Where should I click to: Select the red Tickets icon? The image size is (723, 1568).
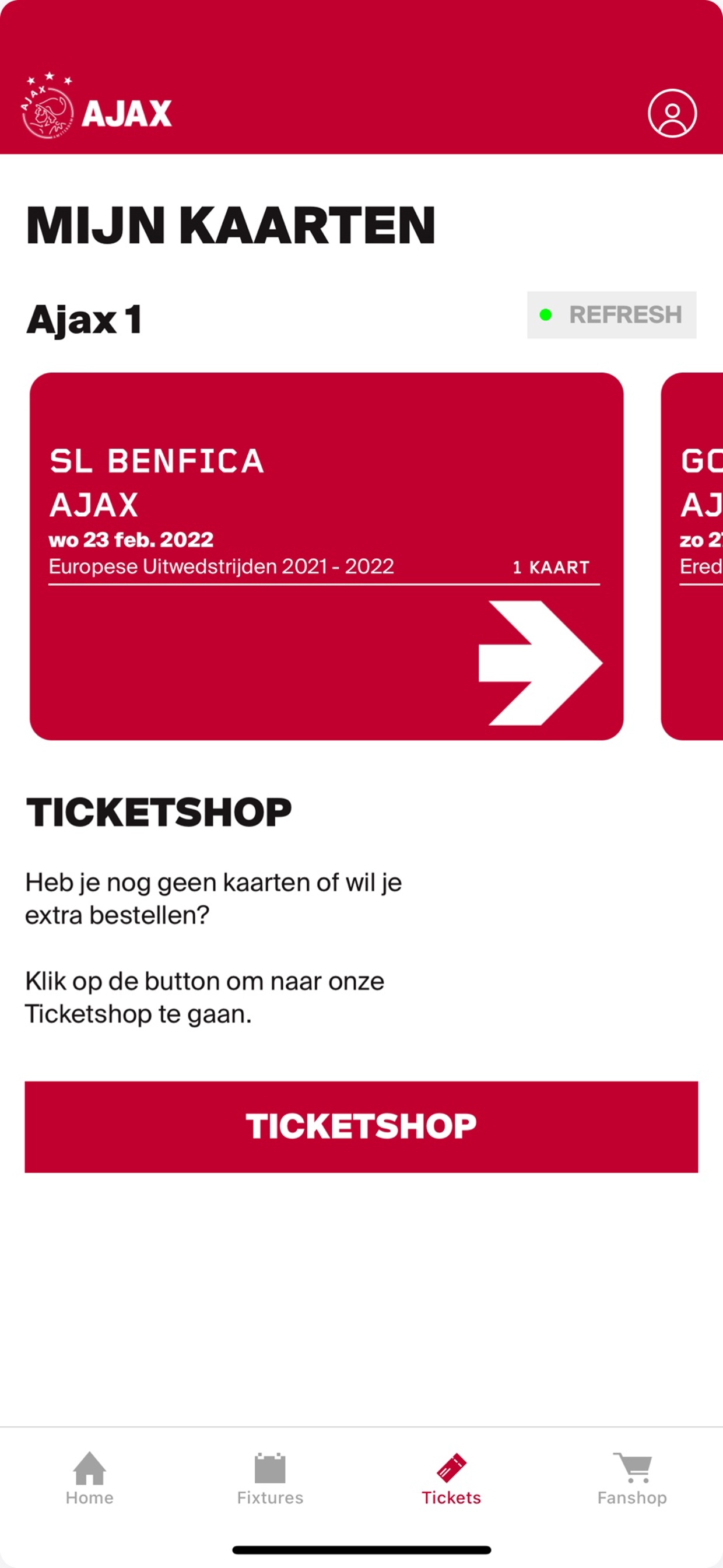point(451,1468)
